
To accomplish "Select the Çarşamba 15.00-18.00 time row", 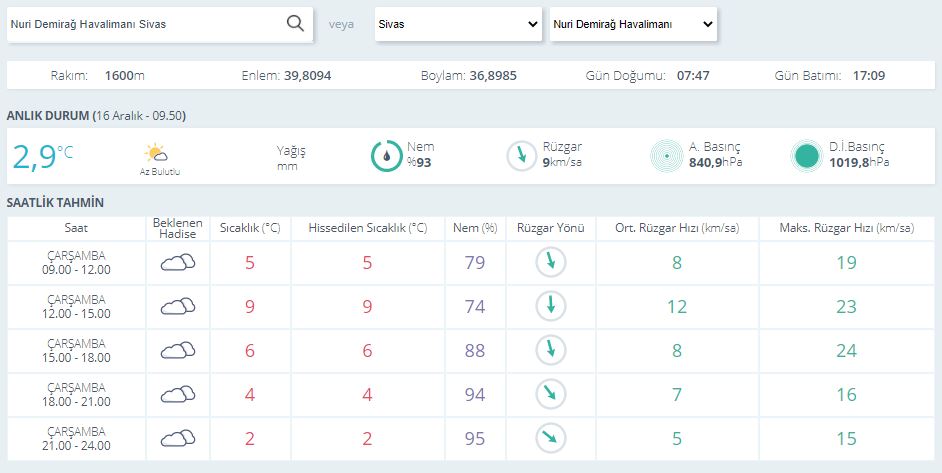I will (x=76, y=350).
